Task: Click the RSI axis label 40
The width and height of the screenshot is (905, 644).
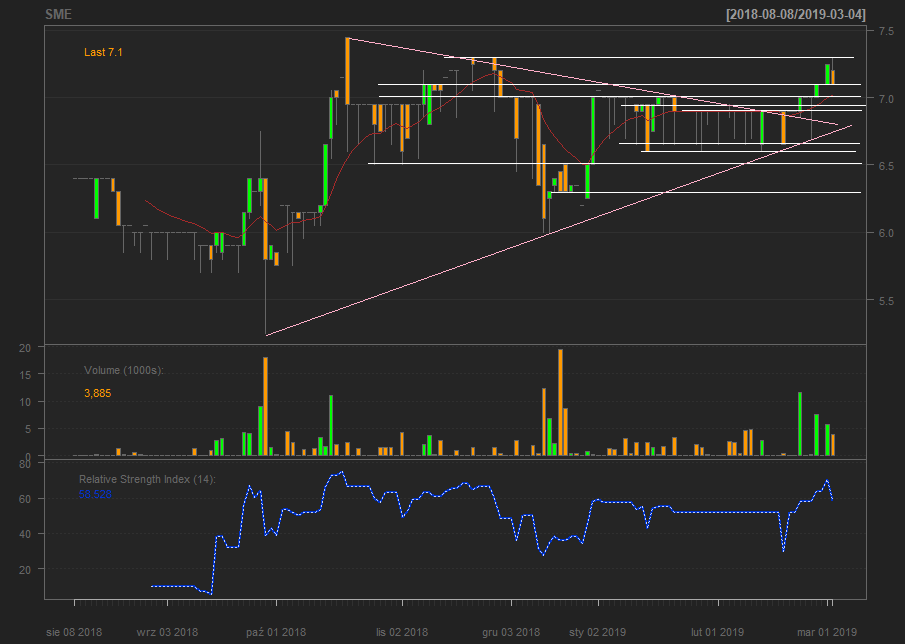Action: 25,534
